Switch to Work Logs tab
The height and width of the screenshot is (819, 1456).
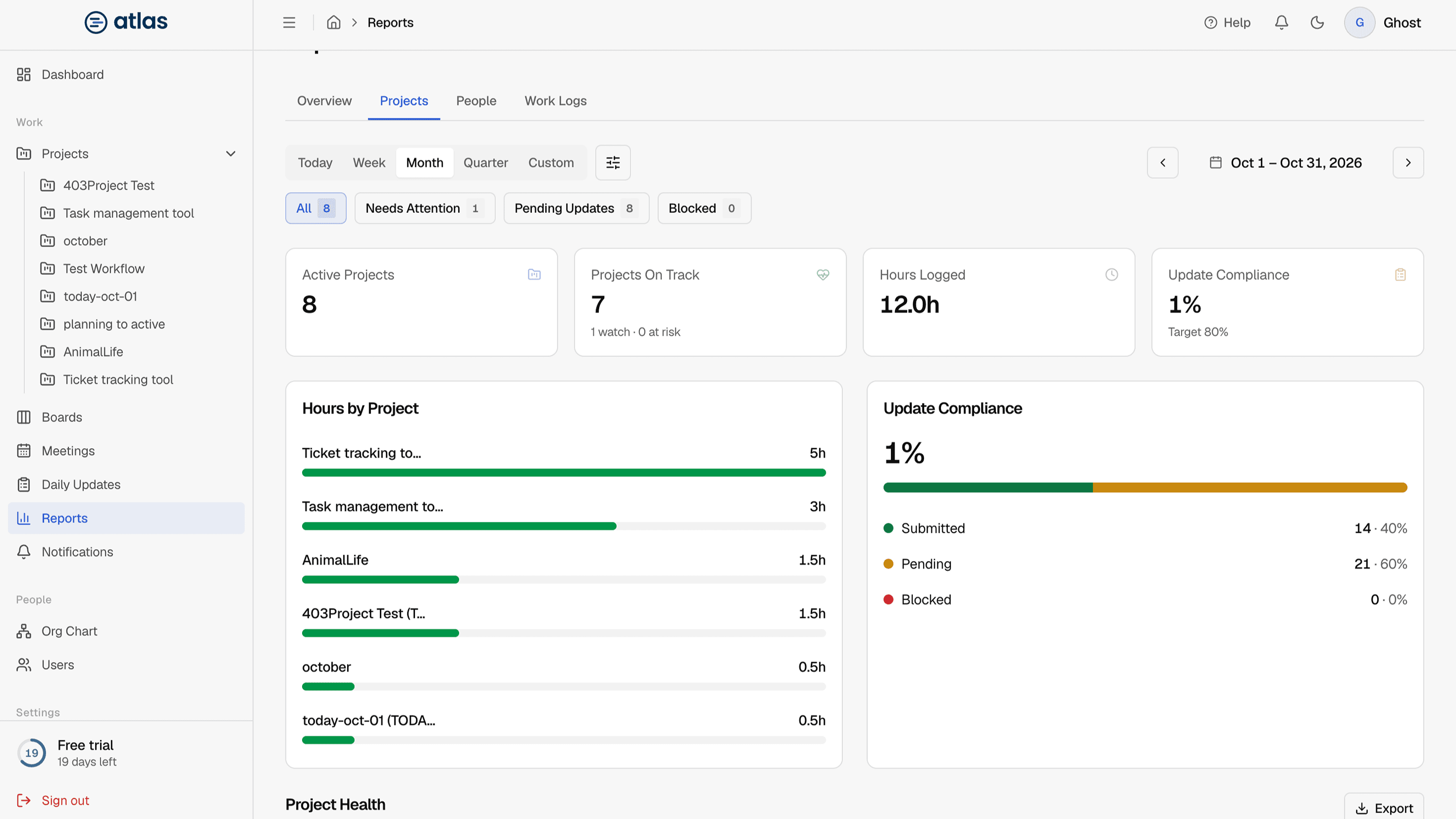(556, 101)
